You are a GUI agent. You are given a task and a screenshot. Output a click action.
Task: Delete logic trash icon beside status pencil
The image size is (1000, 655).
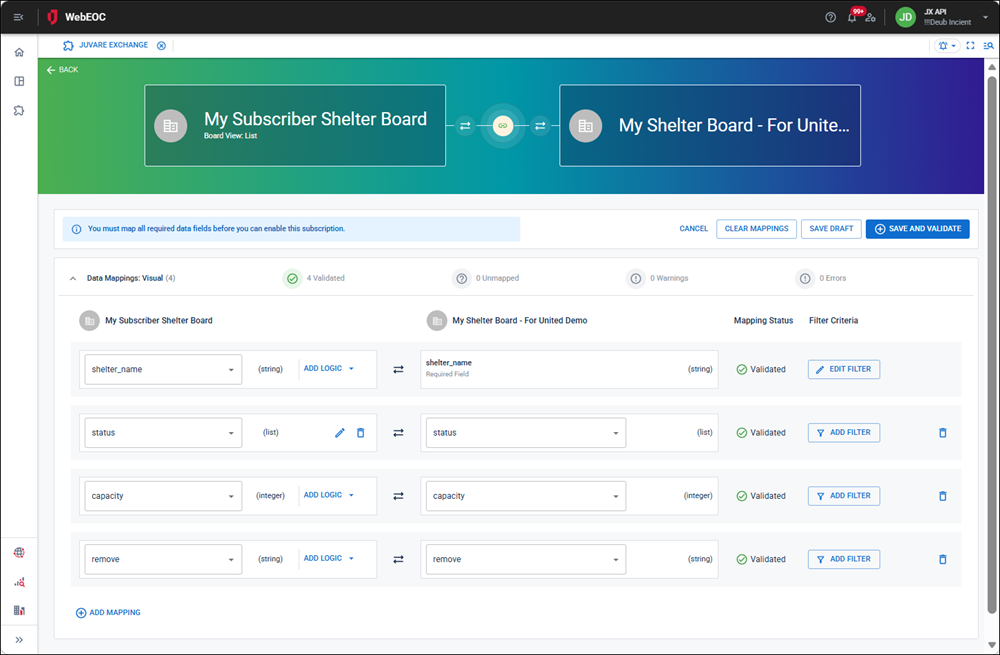360,433
